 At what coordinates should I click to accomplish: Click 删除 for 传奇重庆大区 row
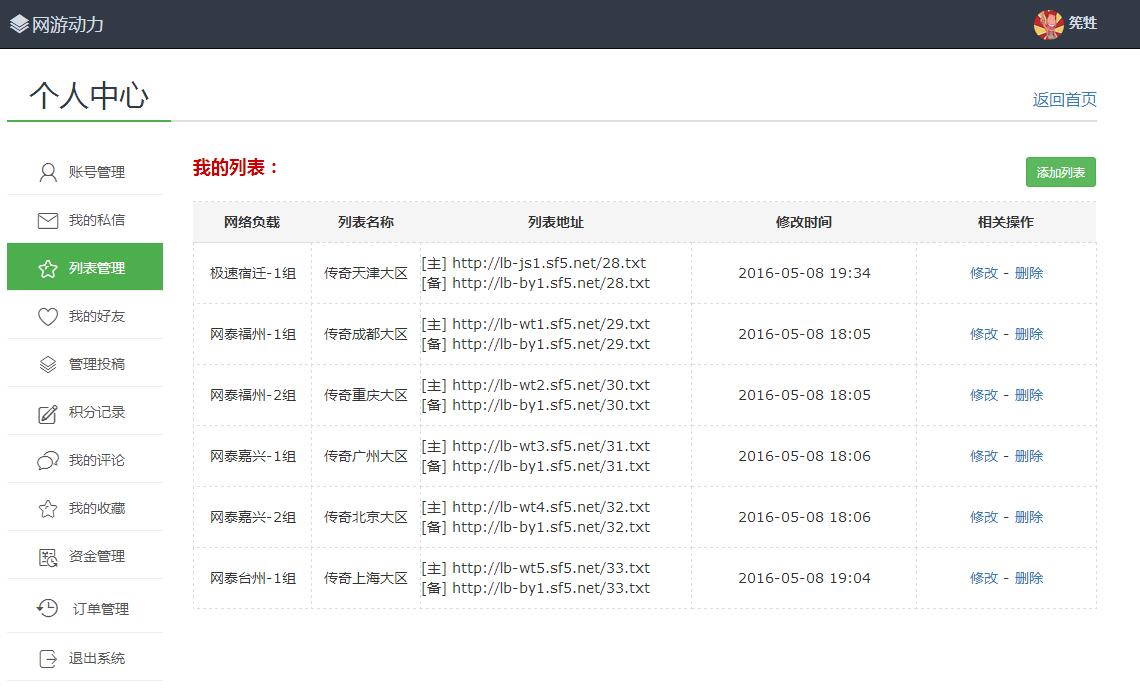pos(1029,395)
